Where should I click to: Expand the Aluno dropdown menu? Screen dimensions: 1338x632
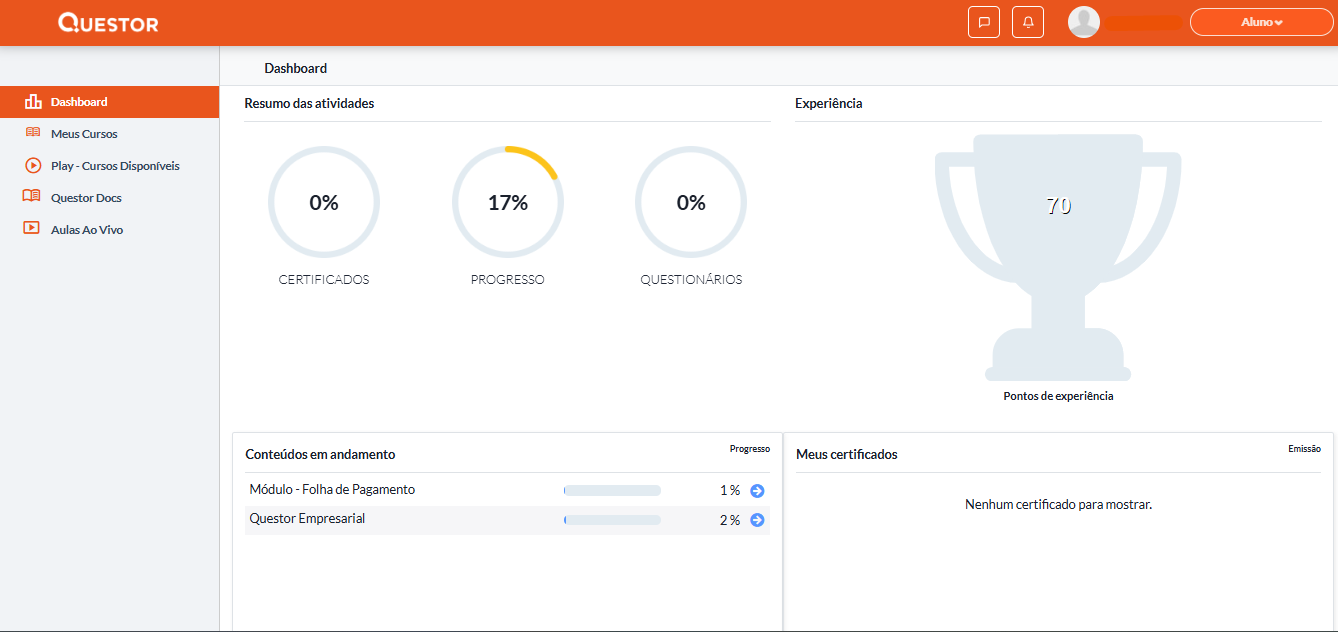pyautogui.click(x=1261, y=22)
